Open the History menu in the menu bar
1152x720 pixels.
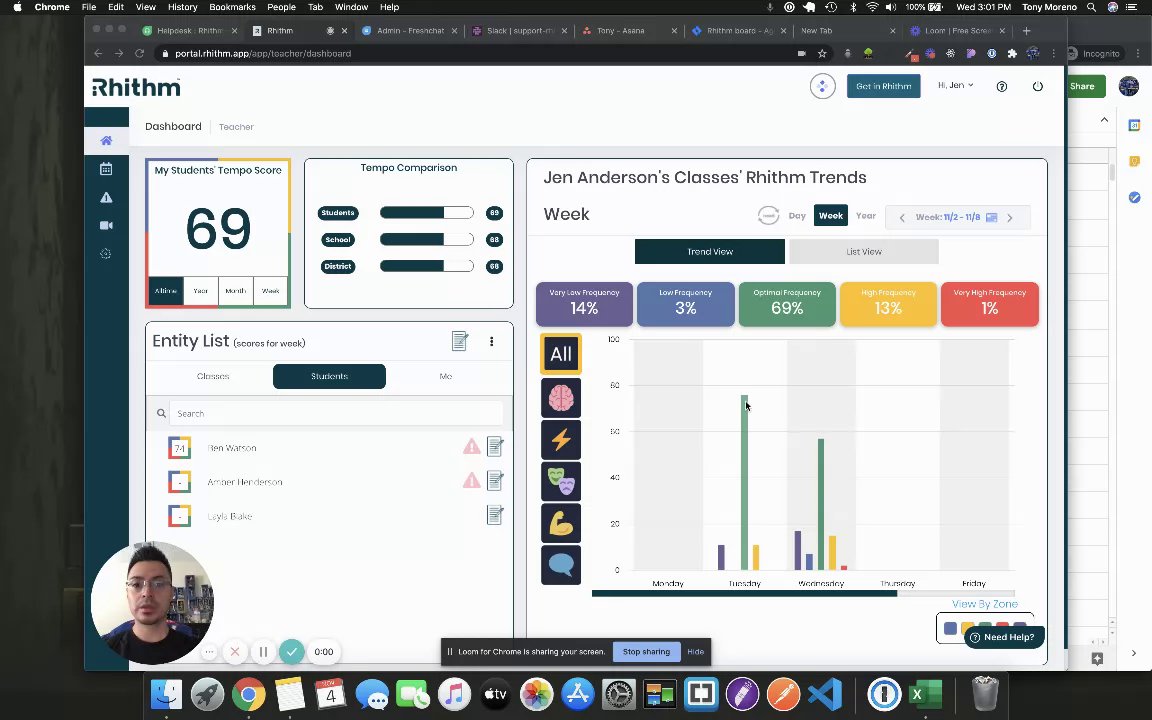(182, 7)
